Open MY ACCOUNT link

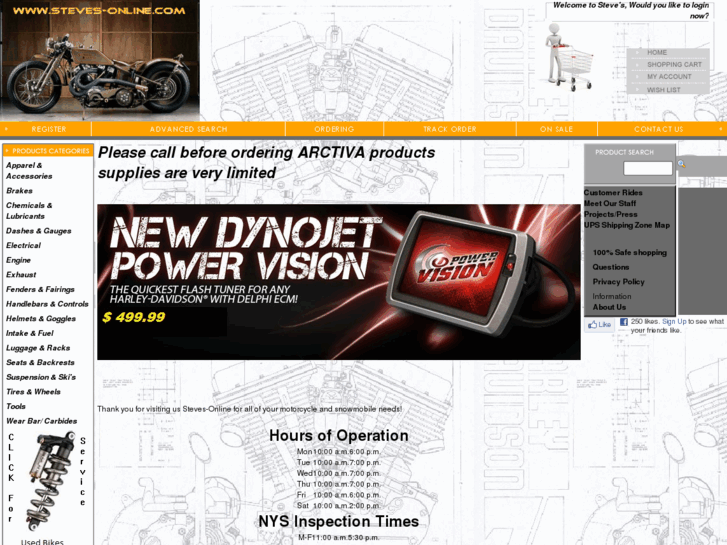tap(669, 77)
